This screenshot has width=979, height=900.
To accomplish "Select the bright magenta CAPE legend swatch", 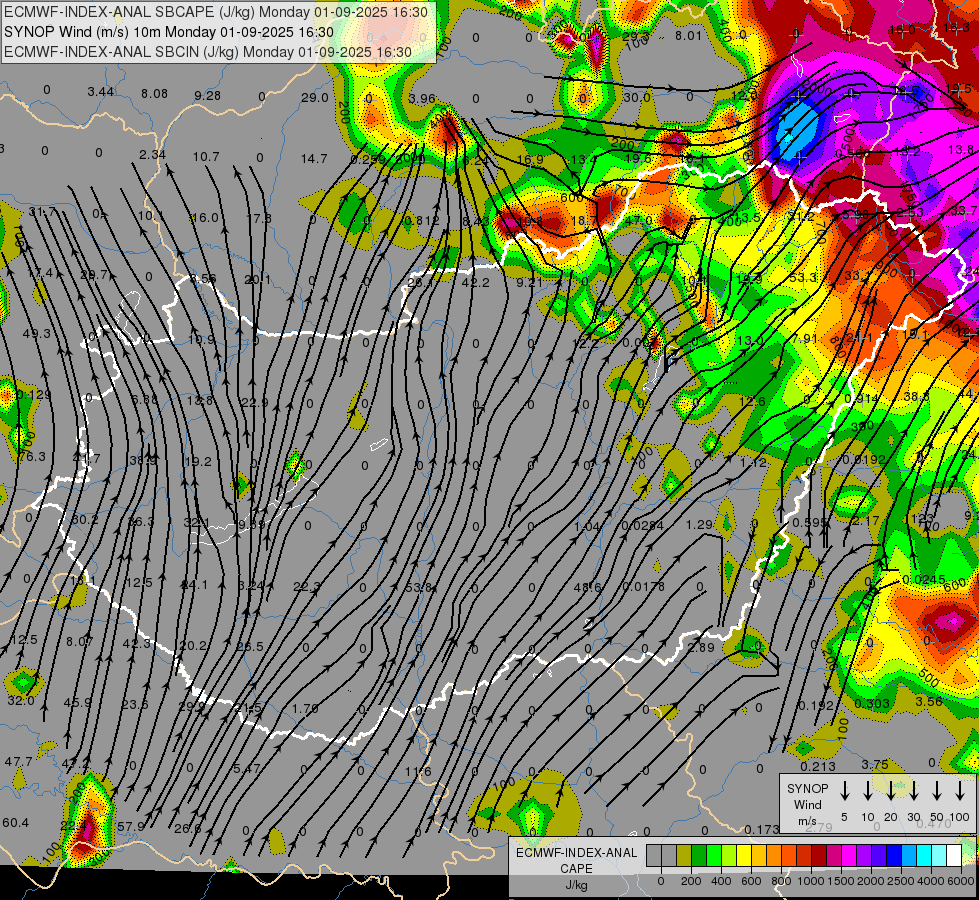I will 849,855.
